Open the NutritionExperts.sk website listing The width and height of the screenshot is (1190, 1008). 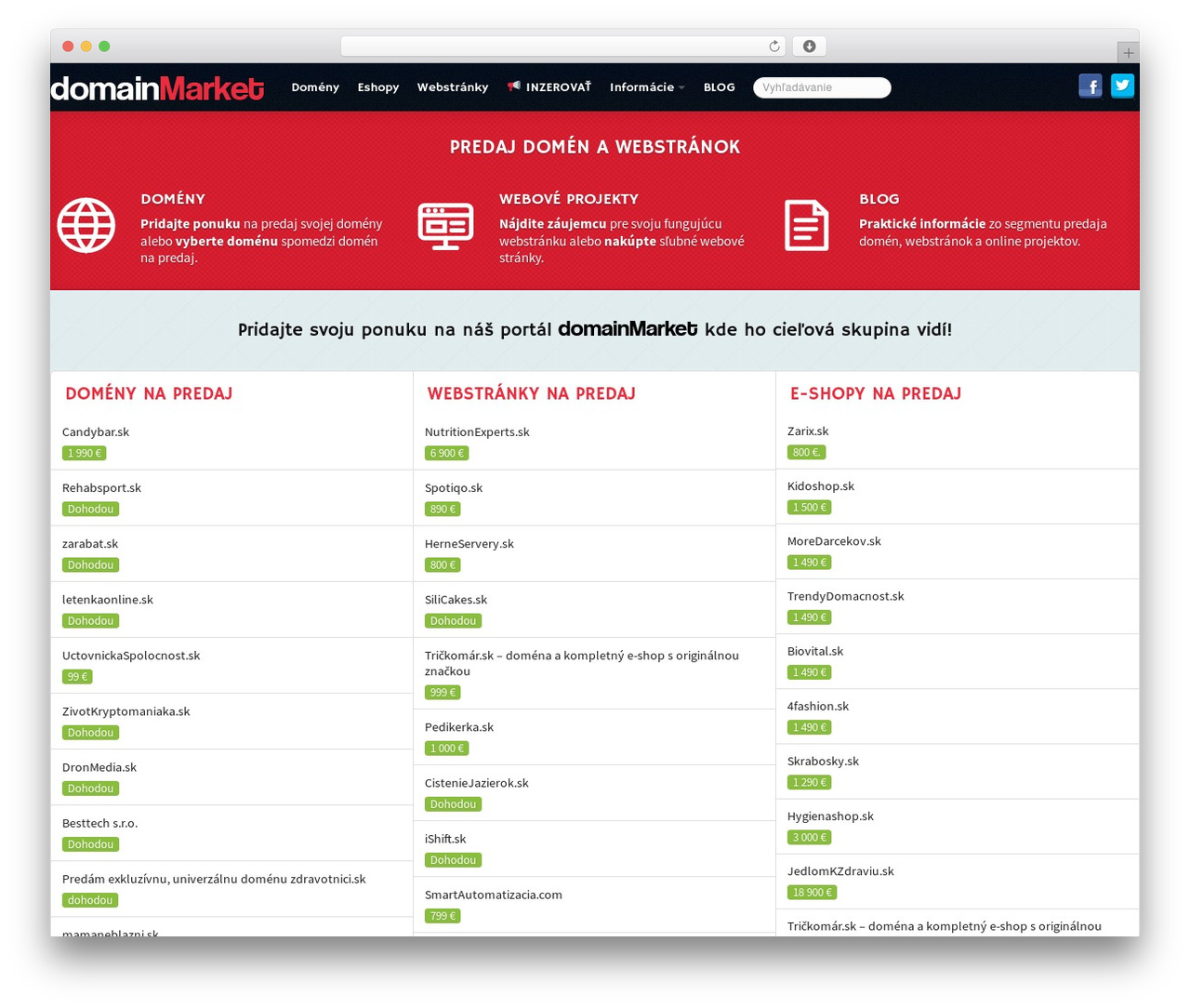(477, 432)
